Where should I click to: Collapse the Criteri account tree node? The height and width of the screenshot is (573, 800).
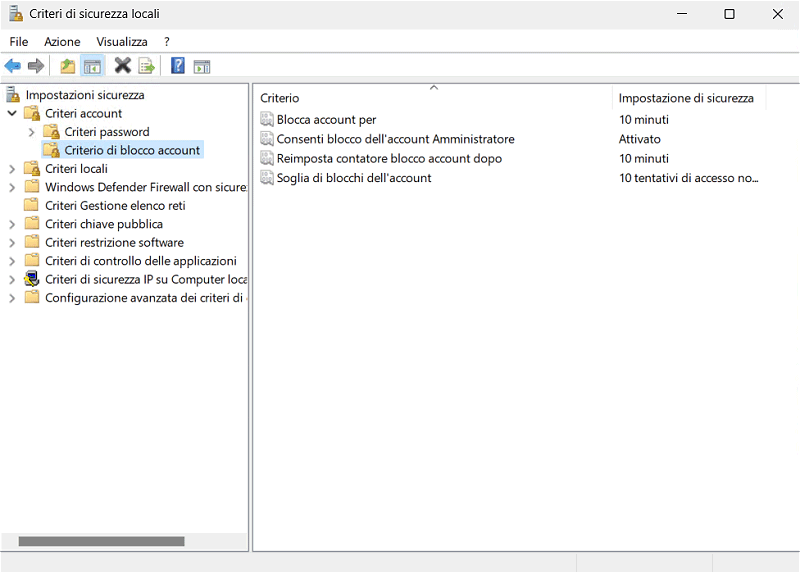tap(12, 113)
